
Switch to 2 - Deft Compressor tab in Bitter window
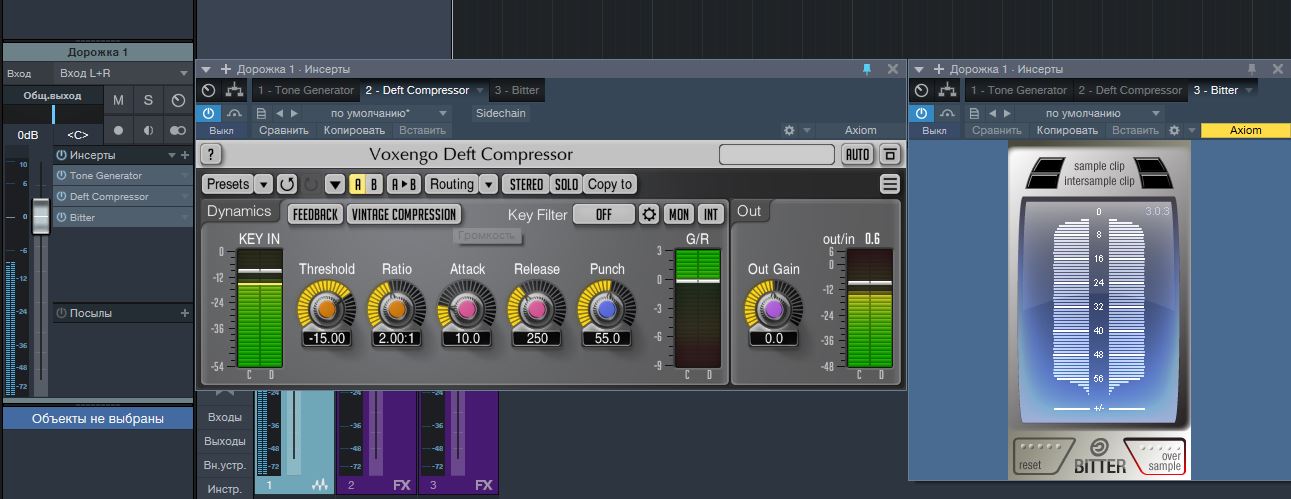(x=1130, y=90)
